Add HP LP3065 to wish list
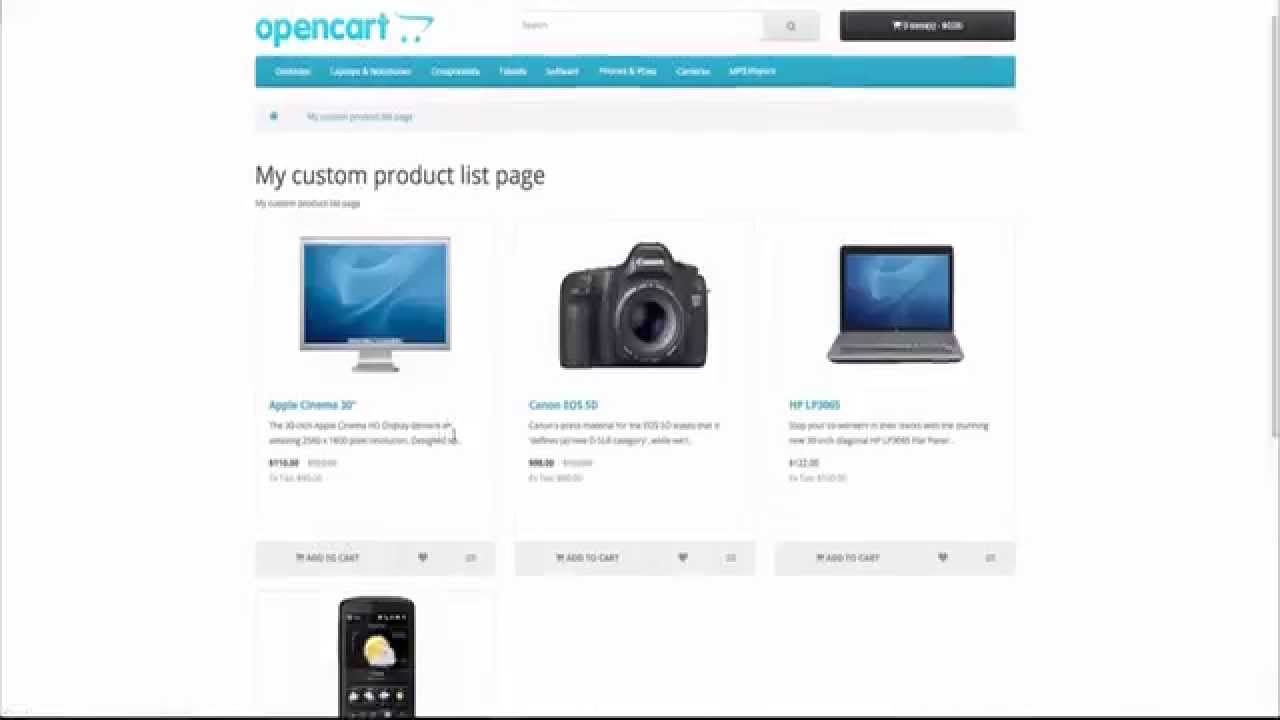Viewport: 1280px width, 720px height. pos(943,558)
